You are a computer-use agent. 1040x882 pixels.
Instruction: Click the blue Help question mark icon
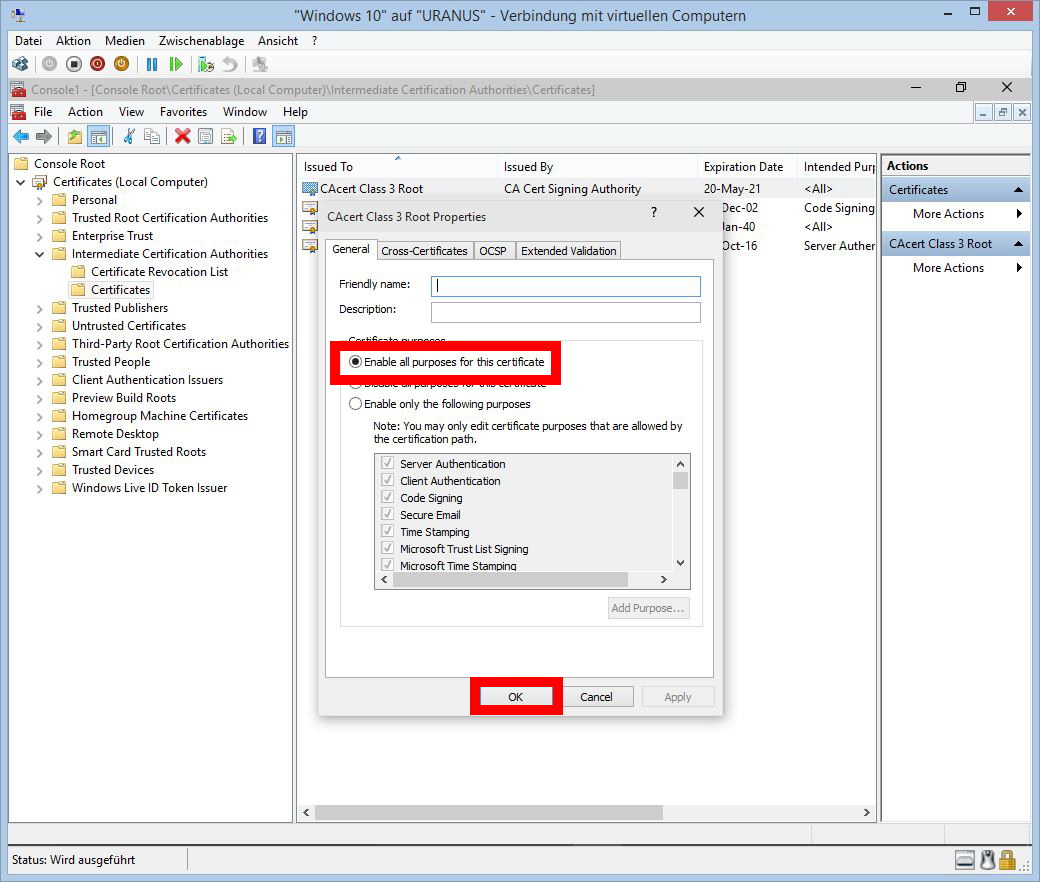coord(259,137)
